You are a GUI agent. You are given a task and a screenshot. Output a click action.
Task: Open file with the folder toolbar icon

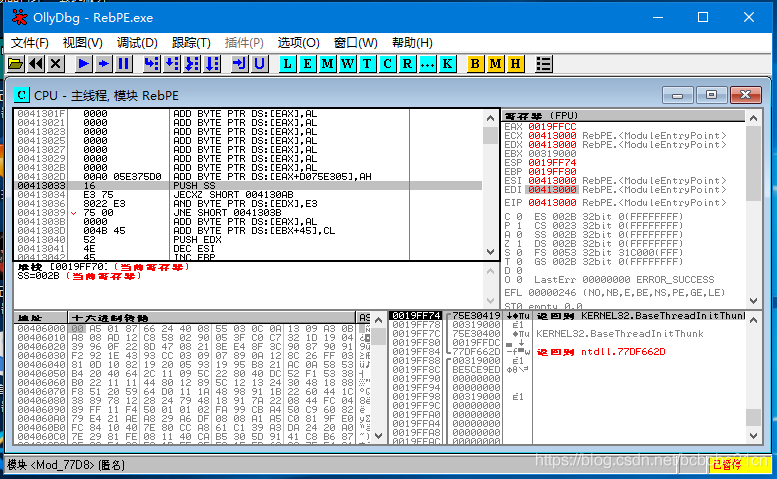tap(15, 63)
